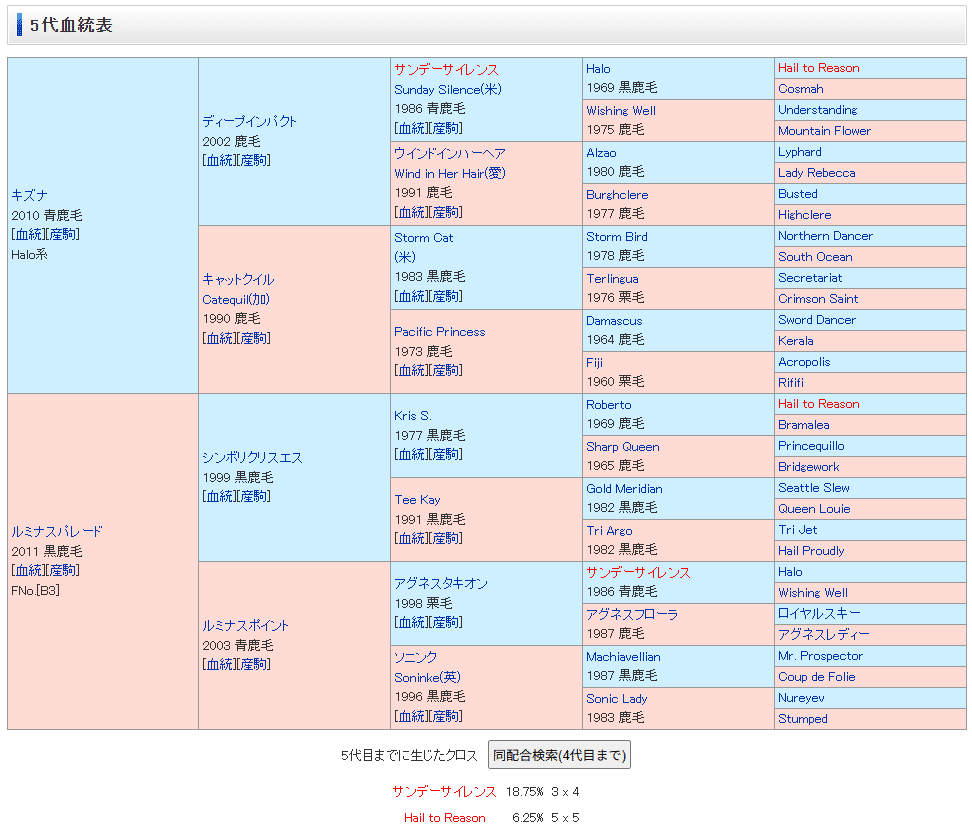Open the Bramalea link
The height and width of the screenshot is (828, 972).
click(803, 425)
